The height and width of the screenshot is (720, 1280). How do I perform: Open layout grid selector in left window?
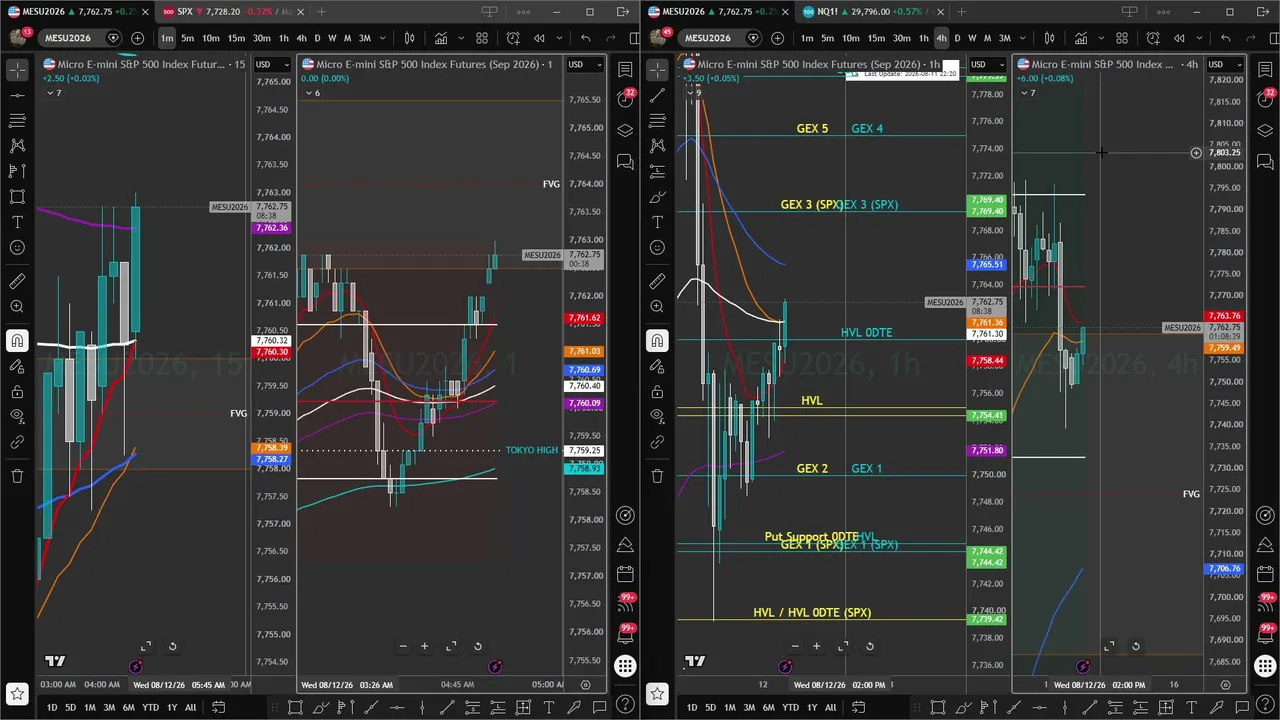pyautogui.click(x=482, y=38)
